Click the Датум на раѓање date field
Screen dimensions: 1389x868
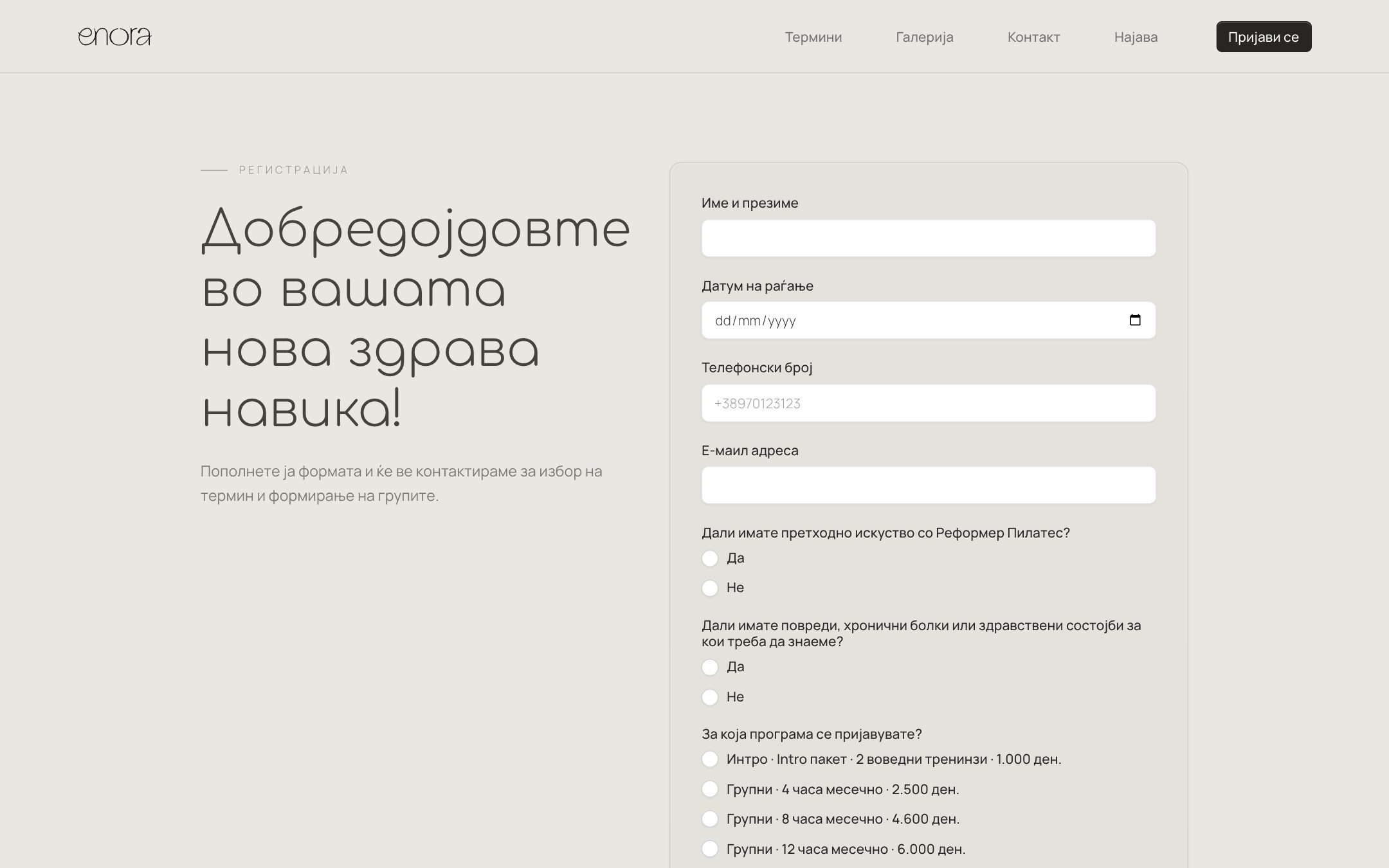(929, 320)
